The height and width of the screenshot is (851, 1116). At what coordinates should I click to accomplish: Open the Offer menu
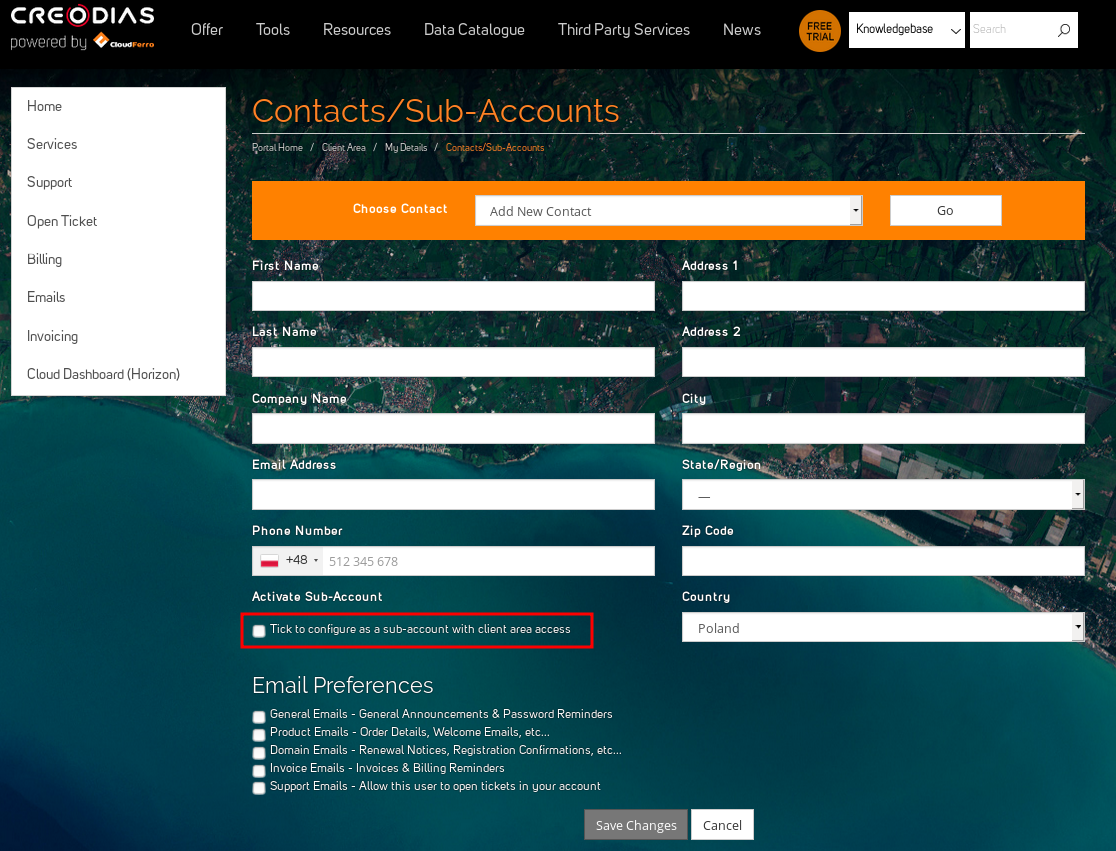(x=206, y=30)
